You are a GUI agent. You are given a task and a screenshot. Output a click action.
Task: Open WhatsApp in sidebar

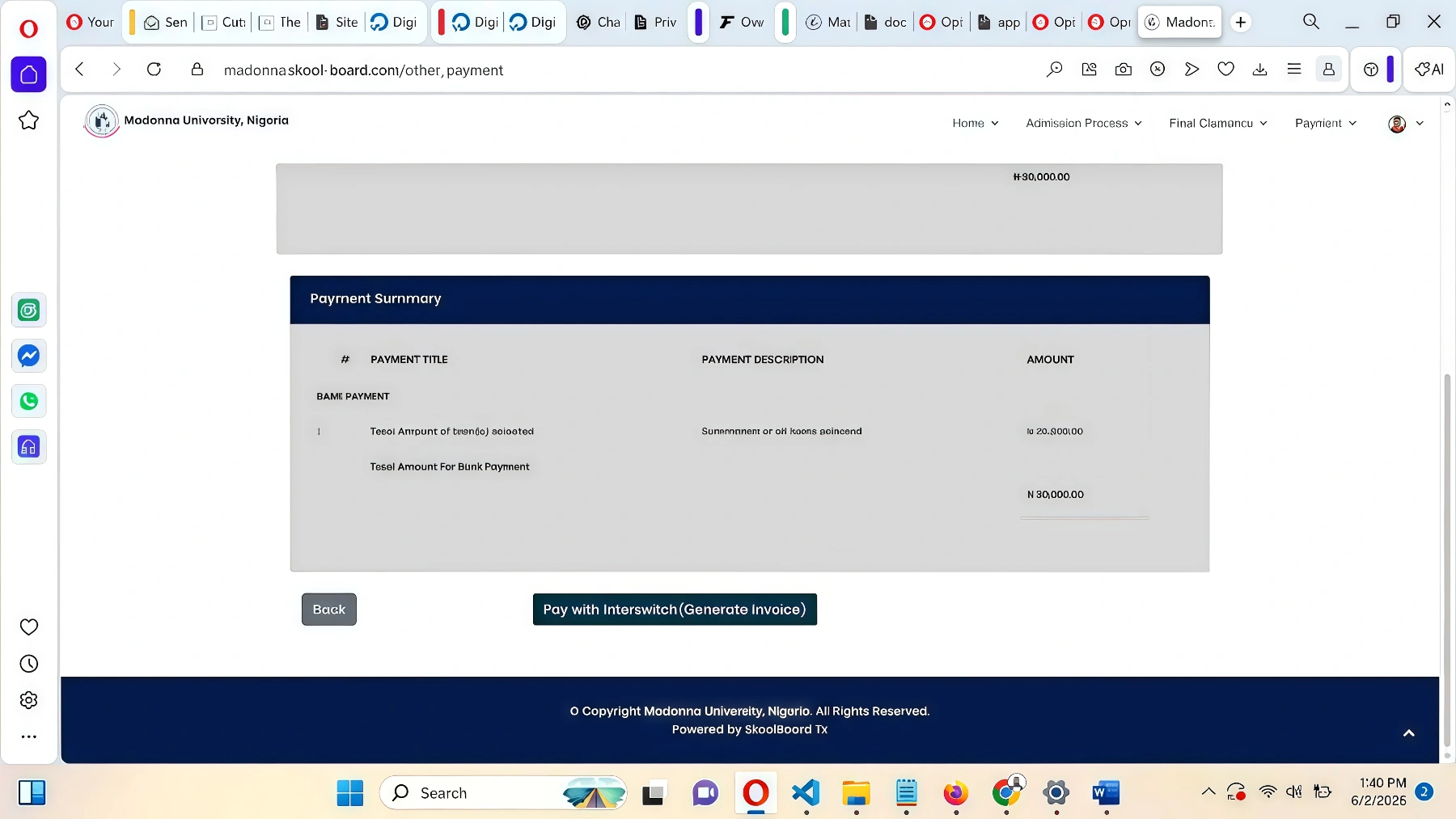pyautogui.click(x=28, y=401)
